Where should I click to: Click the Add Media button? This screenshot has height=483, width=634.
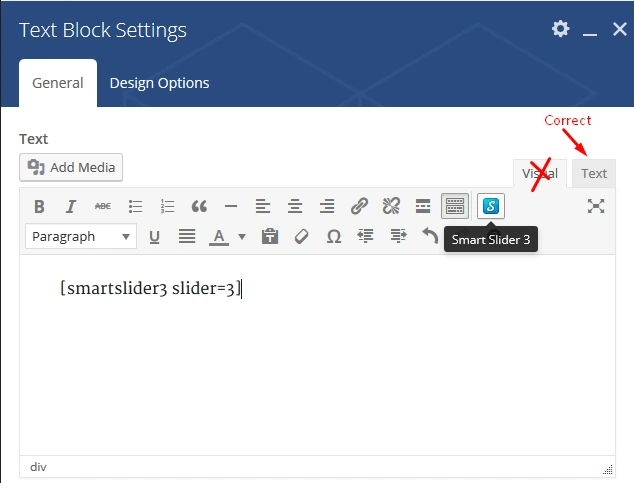click(x=71, y=167)
